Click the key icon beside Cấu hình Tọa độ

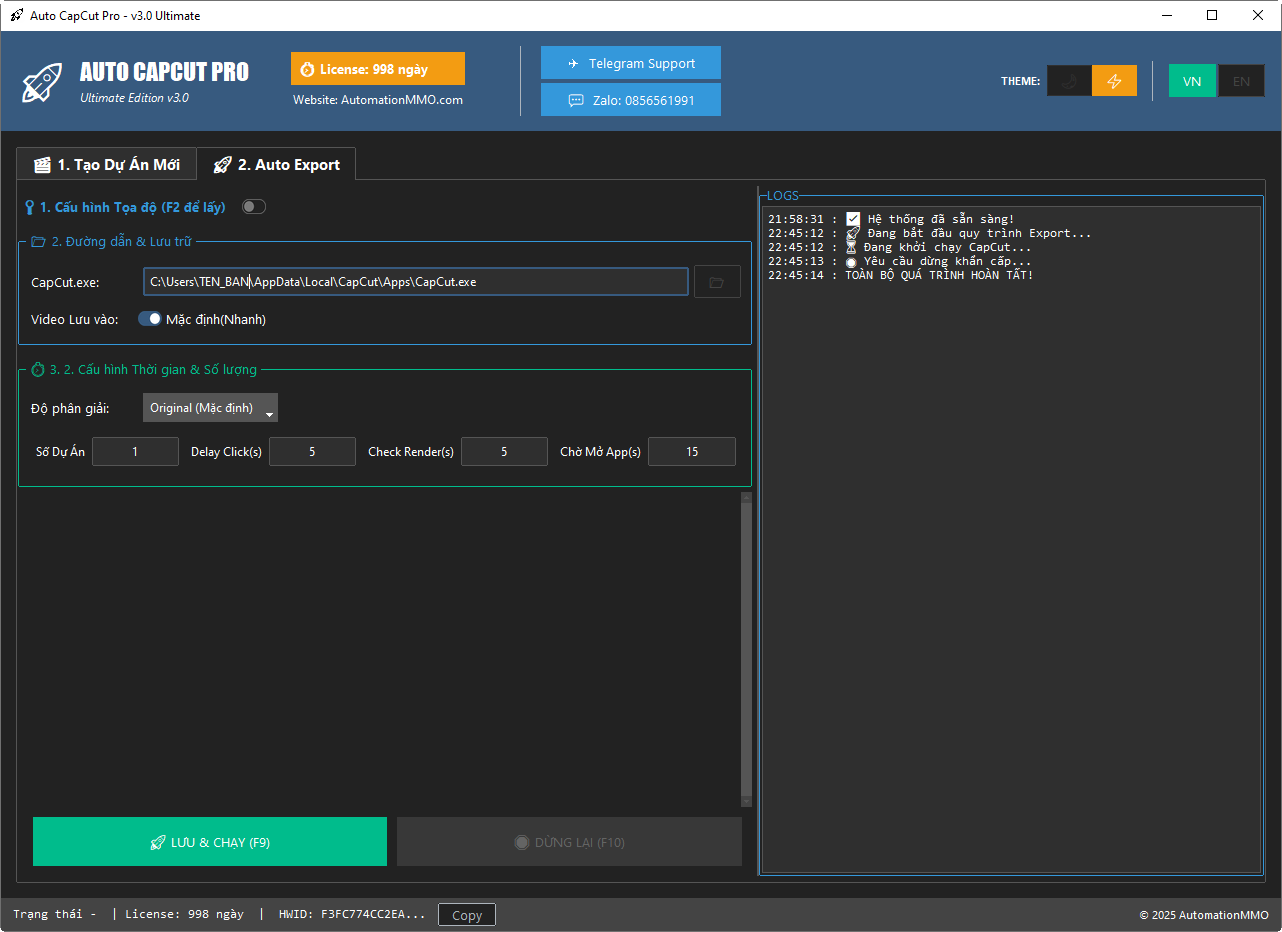pyautogui.click(x=29, y=207)
